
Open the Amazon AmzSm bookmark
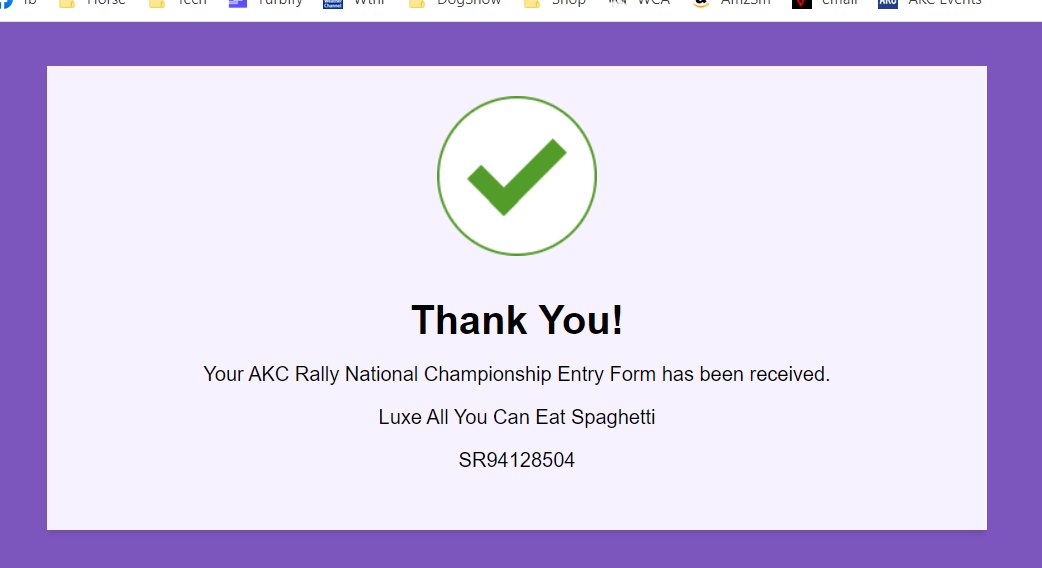tap(731, 3)
